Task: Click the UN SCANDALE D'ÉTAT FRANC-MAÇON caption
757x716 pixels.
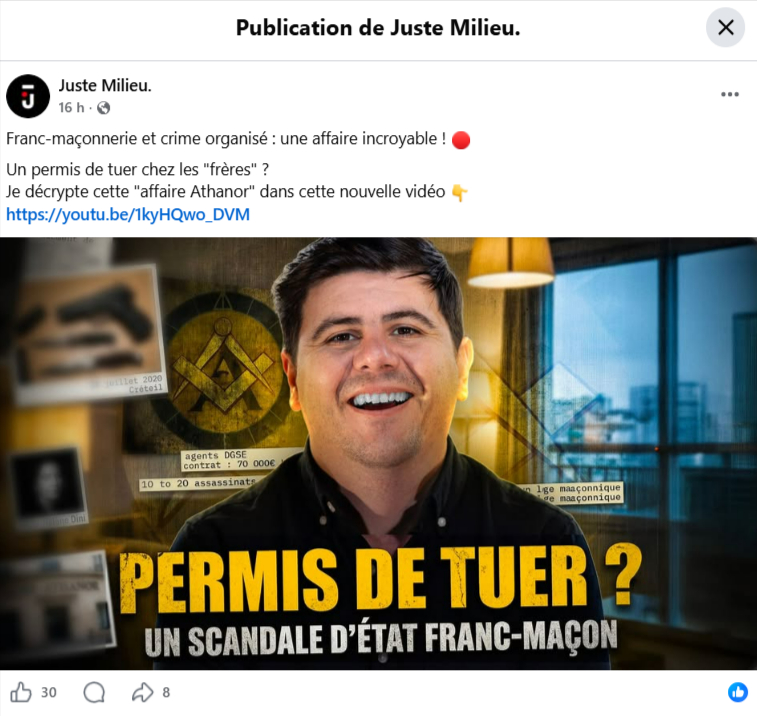Action: pyautogui.click(x=381, y=638)
